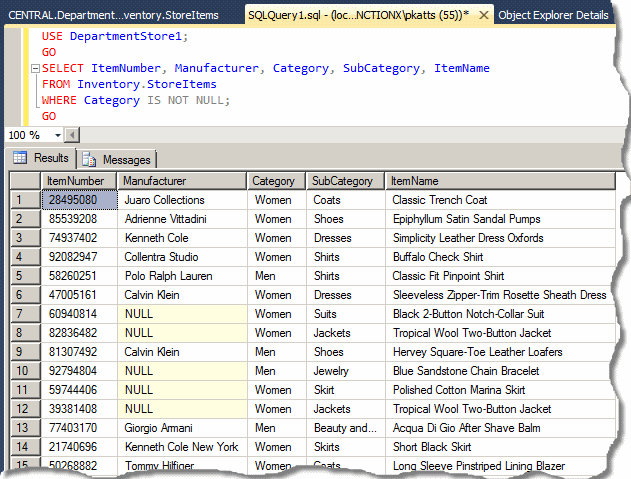Click Simplicity Leather Dress Oxfords cell
The width and height of the screenshot is (631, 479).
coord(500,237)
